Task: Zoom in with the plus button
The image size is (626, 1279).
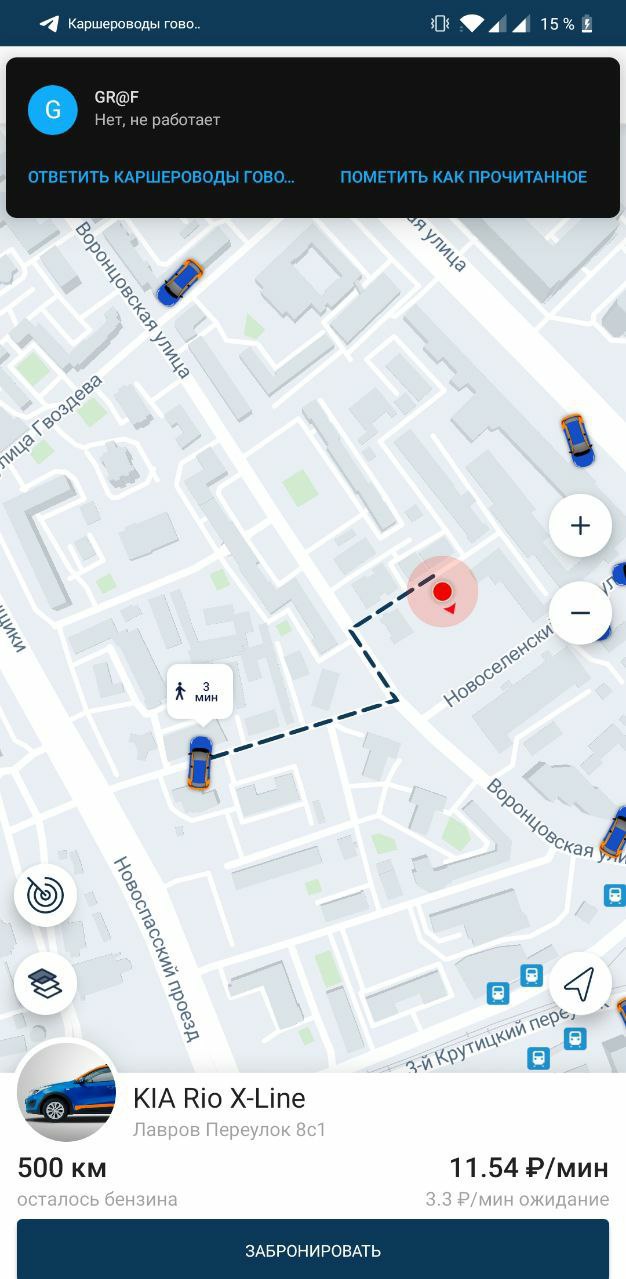Action: (580, 526)
